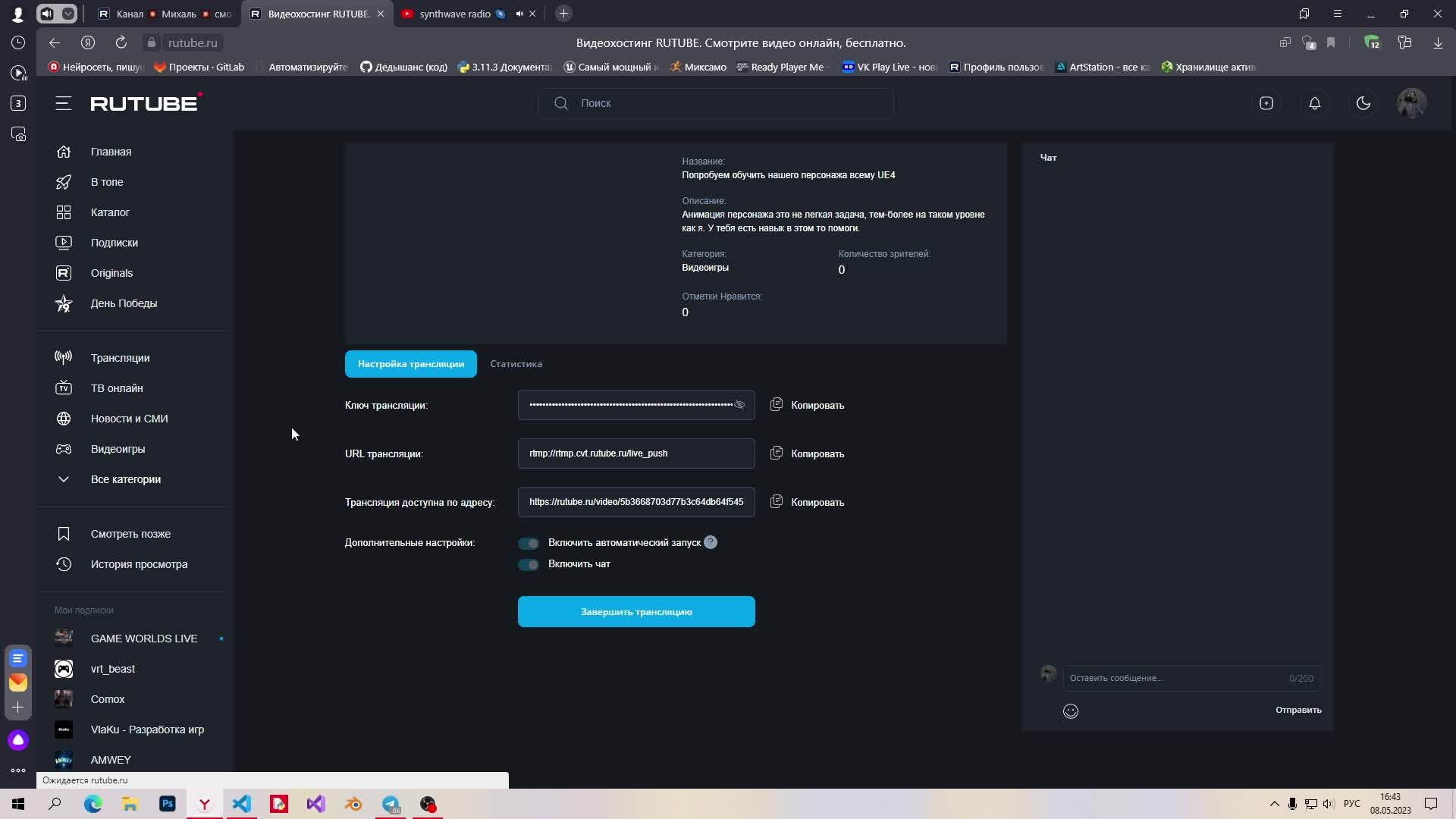
Task: Switch to the Статистика tab
Action: [516, 364]
